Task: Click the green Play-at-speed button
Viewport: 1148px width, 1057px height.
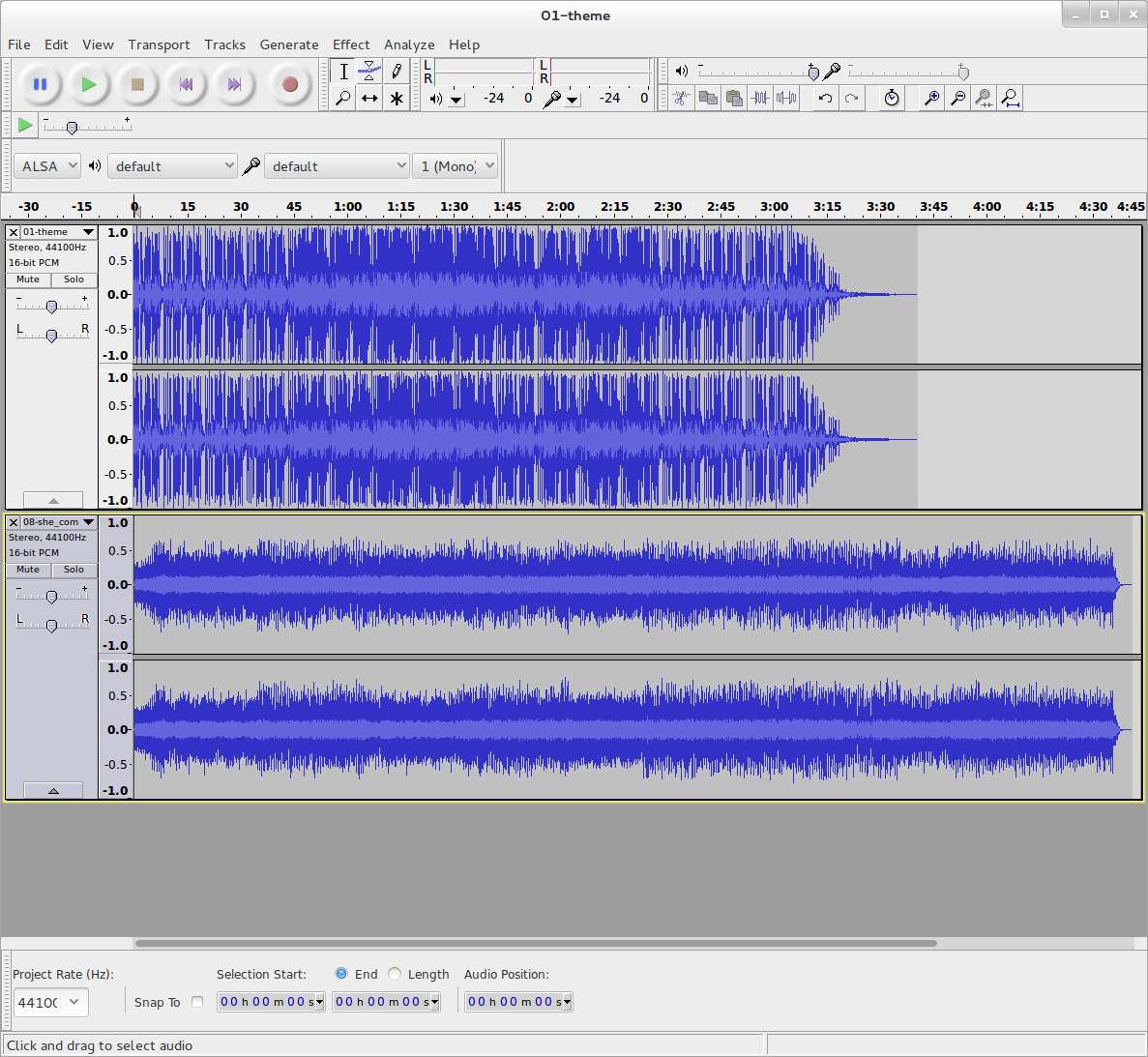Action: click(25, 125)
